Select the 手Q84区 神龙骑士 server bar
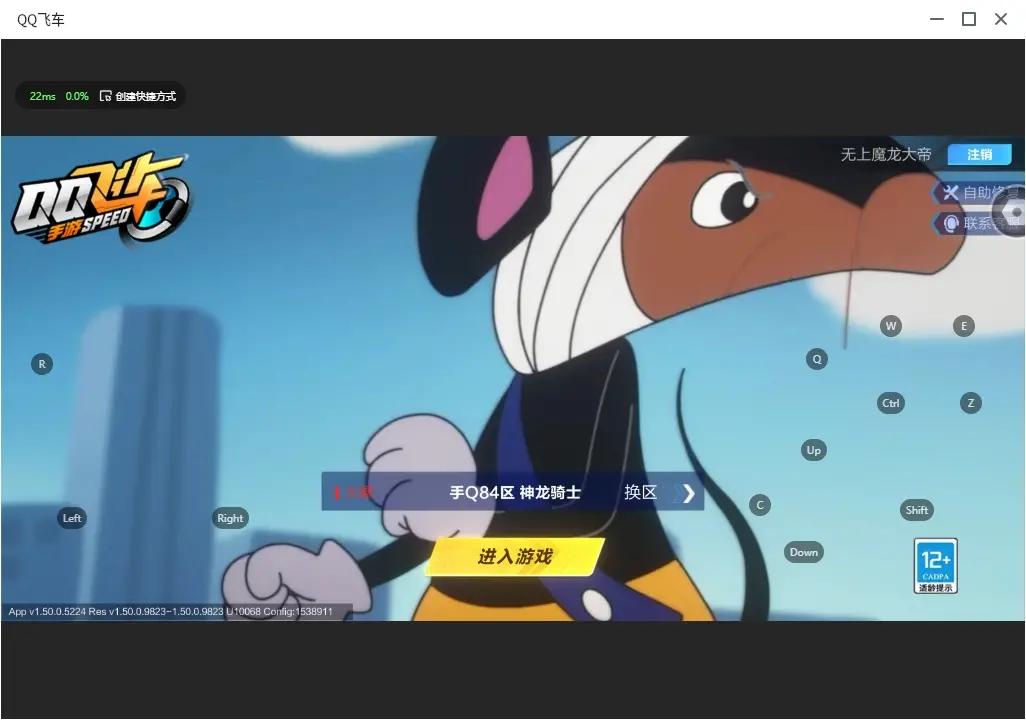The image size is (1026, 720). pos(512,492)
